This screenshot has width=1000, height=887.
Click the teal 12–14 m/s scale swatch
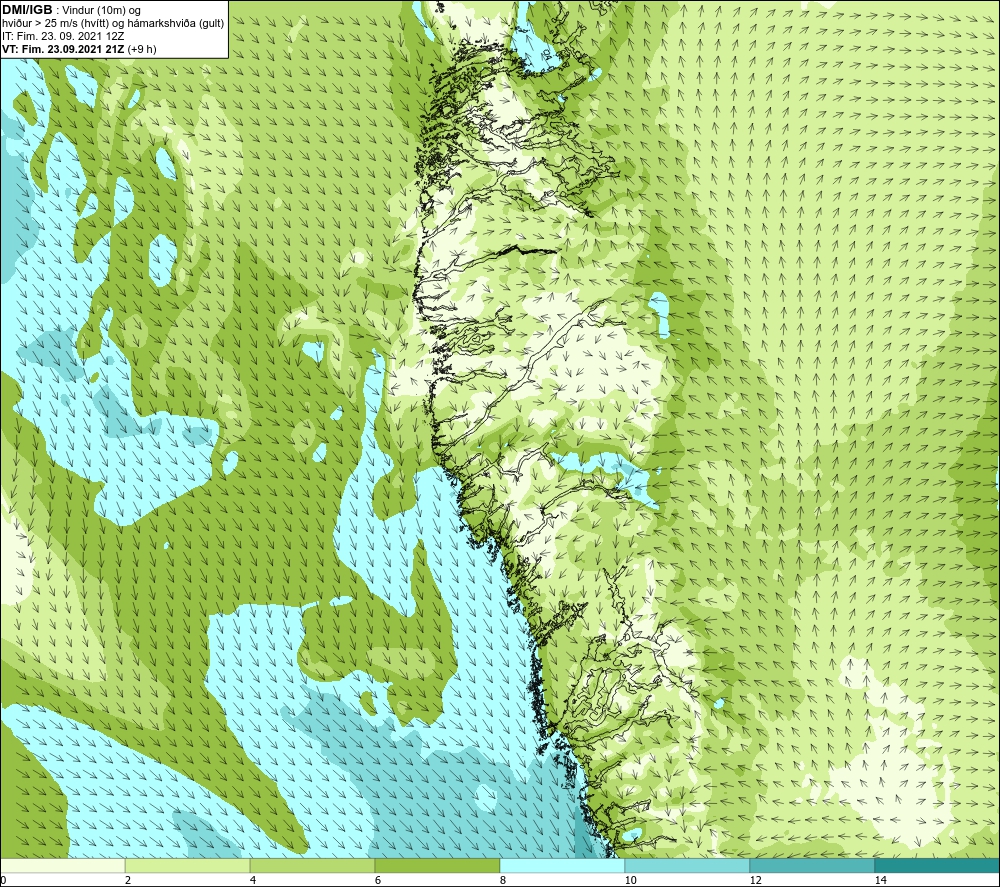tap(812, 866)
